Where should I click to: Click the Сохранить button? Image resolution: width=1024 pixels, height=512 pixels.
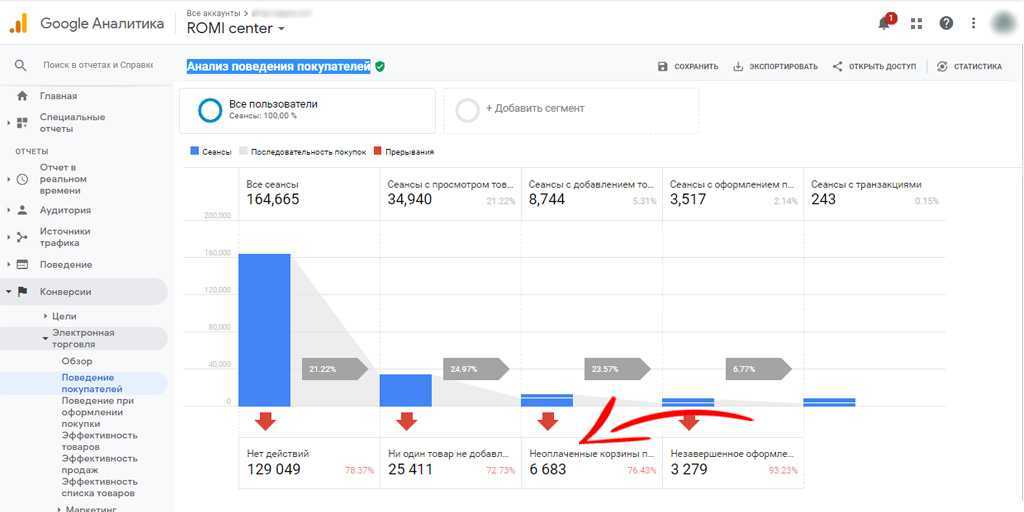688,67
